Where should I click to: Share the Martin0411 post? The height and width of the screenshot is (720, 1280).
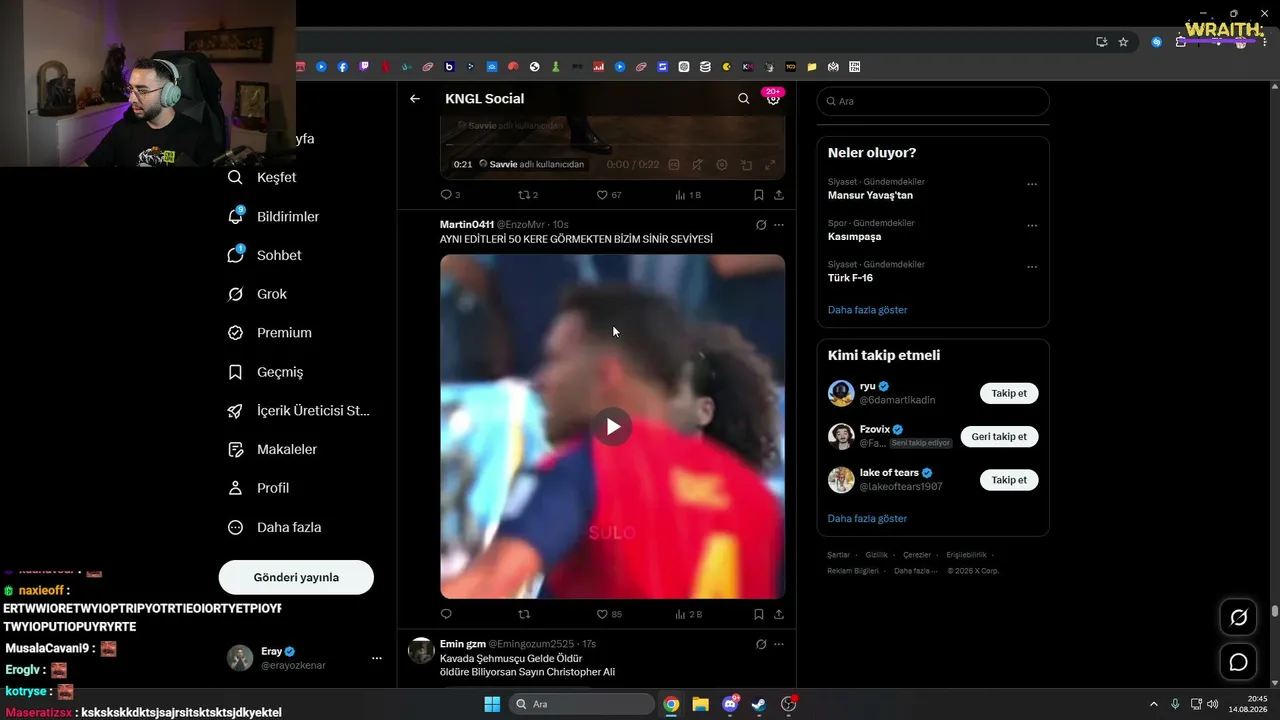779,614
